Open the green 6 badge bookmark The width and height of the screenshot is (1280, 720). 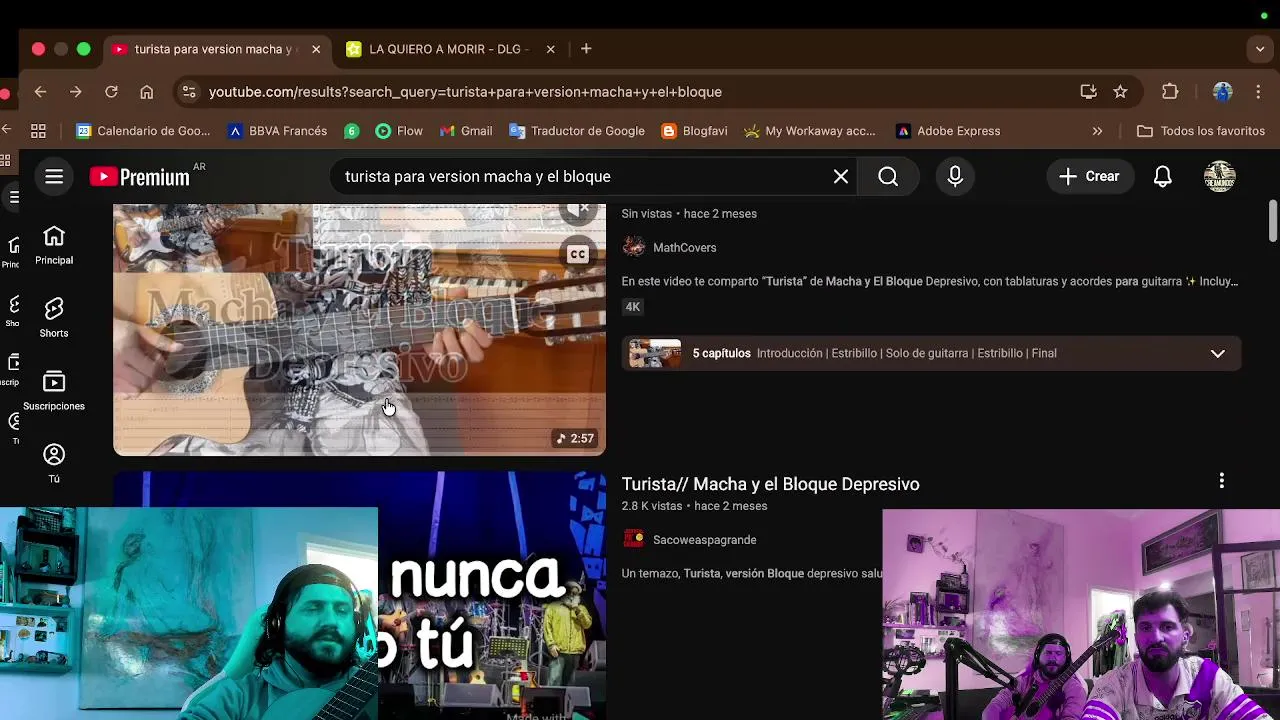351,131
